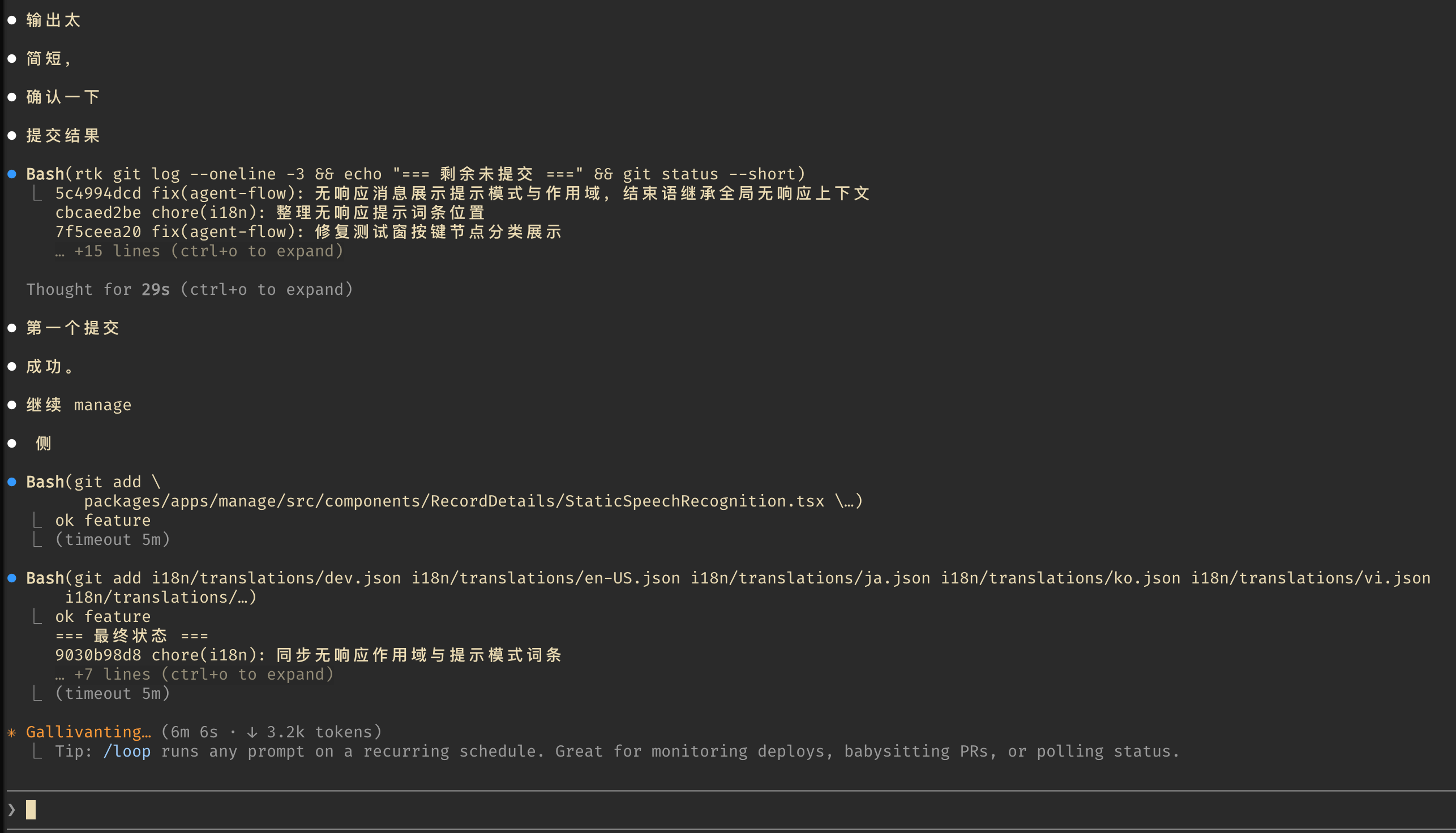Expand the +7 lines collapsed output

pos(195,675)
